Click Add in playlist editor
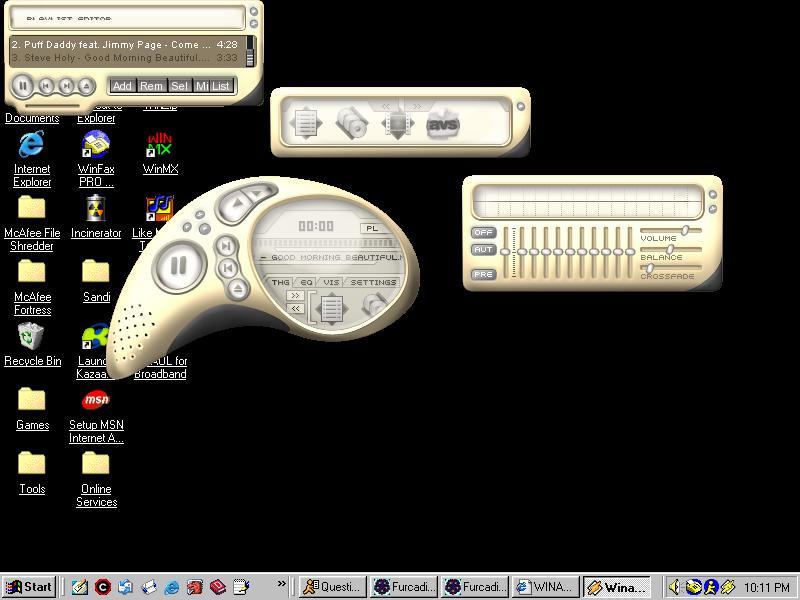The image size is (800, 600). click(122, 86)
